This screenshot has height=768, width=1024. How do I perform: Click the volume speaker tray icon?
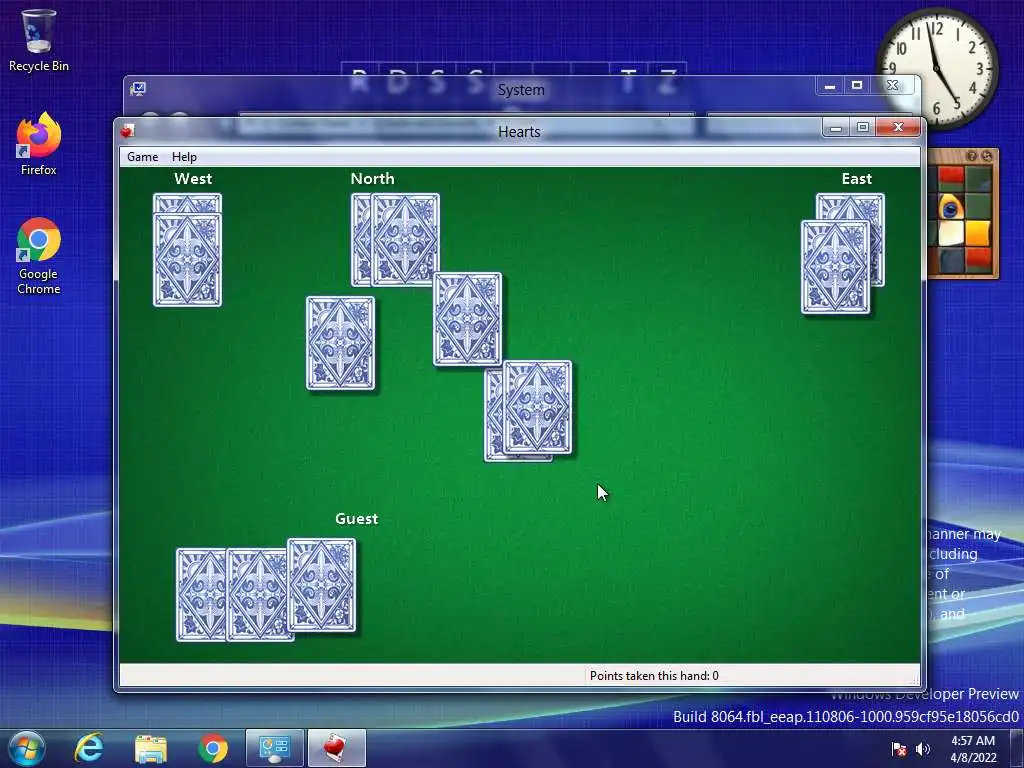click(923, 748)
